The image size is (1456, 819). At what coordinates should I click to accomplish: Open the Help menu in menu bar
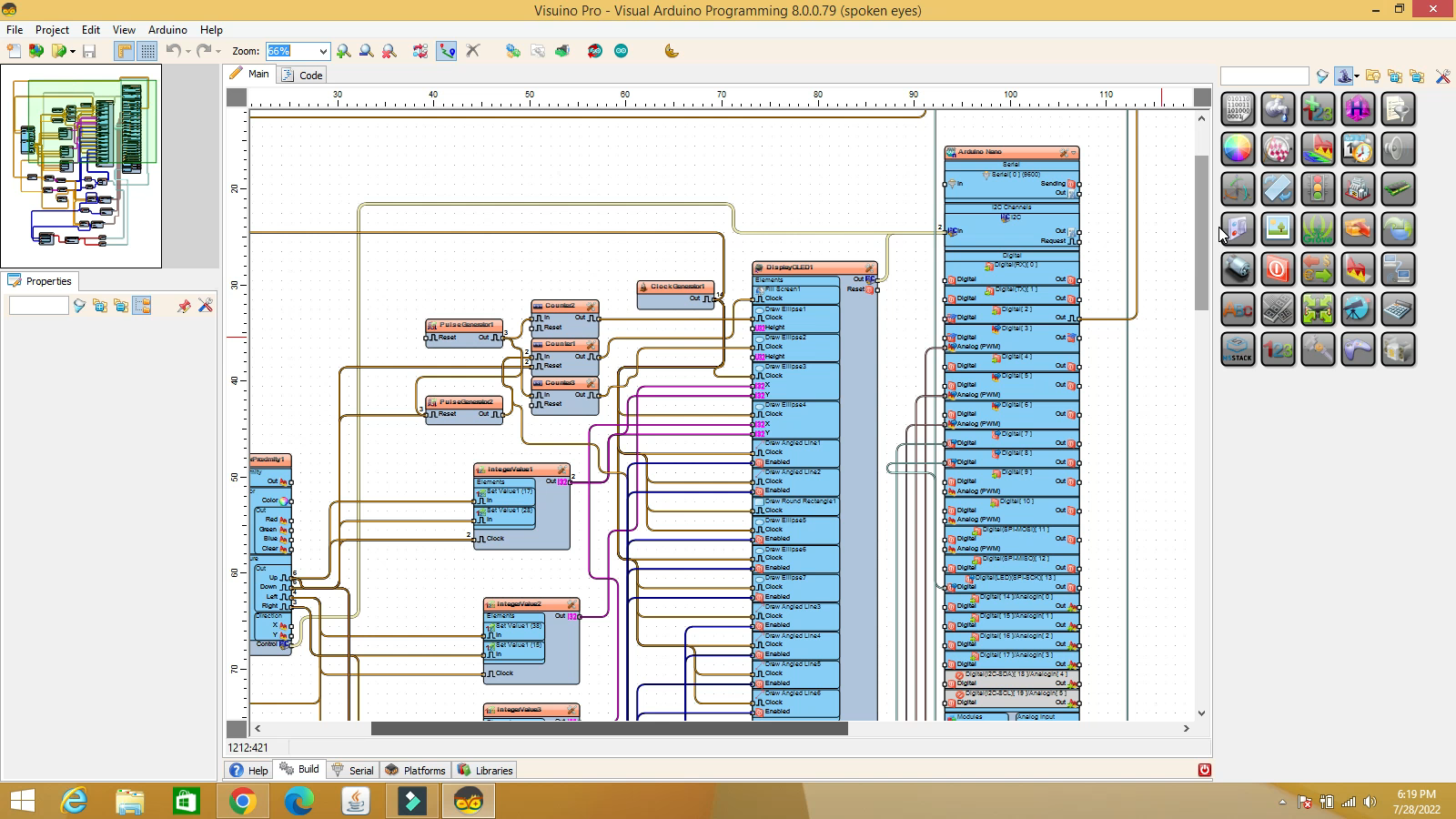211,30
